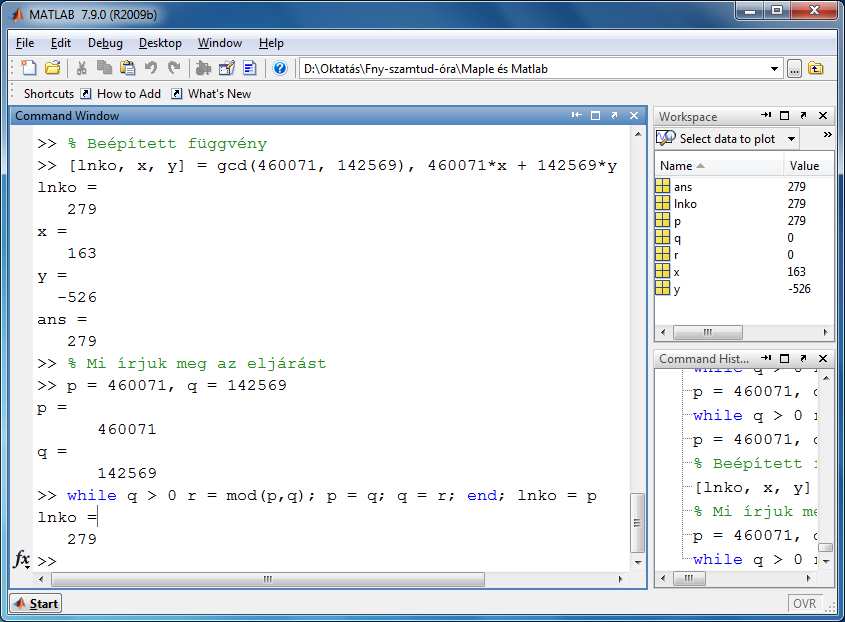Click the Open file folder icon
Screen dimensions: 845x622
[52, 68]
